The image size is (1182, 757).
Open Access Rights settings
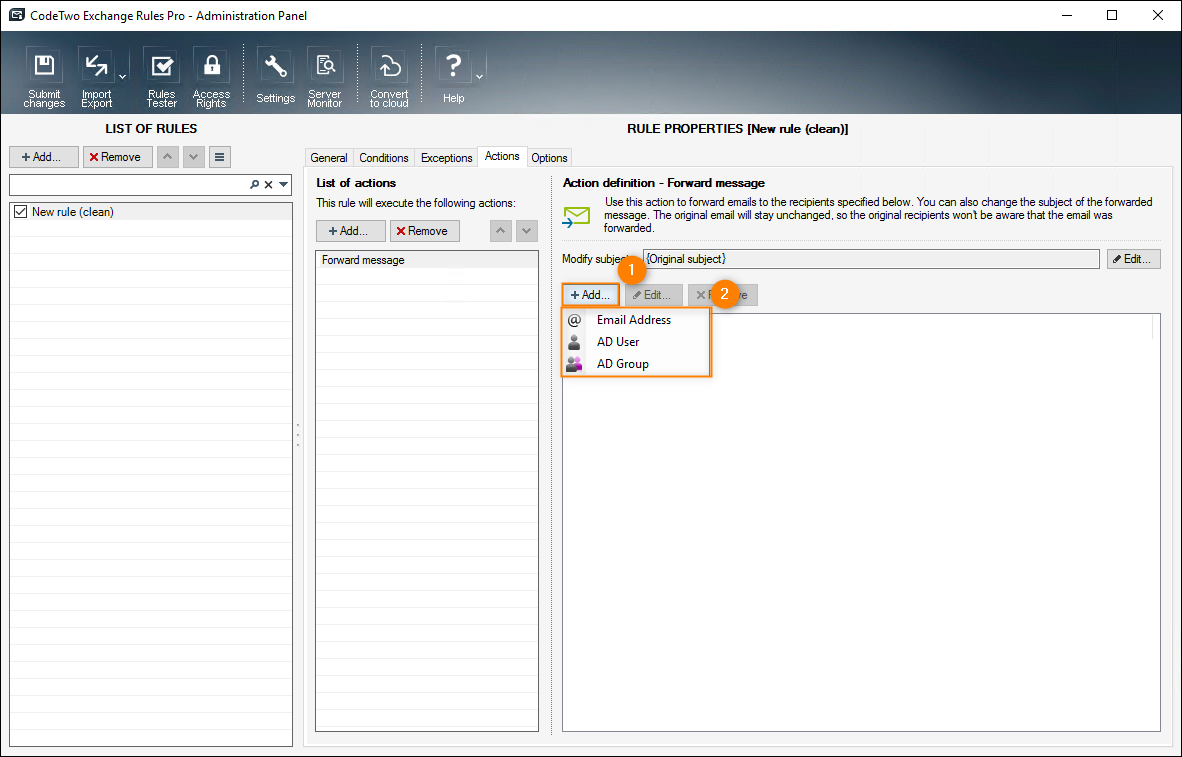(211, 78)
